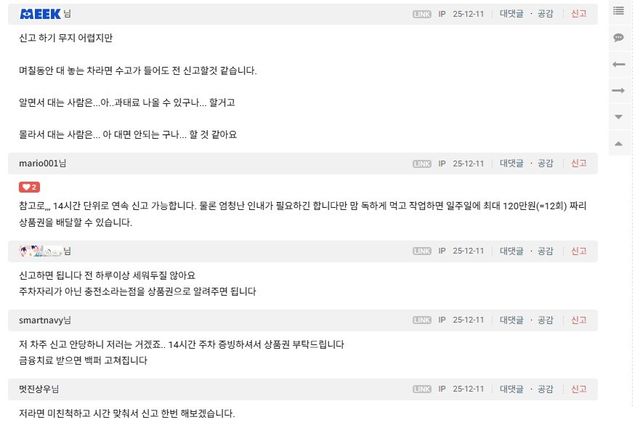Screen dimensions: 640x428
Task: Click the emoji avatar nickname of third commenter
Action: (40, 250)
